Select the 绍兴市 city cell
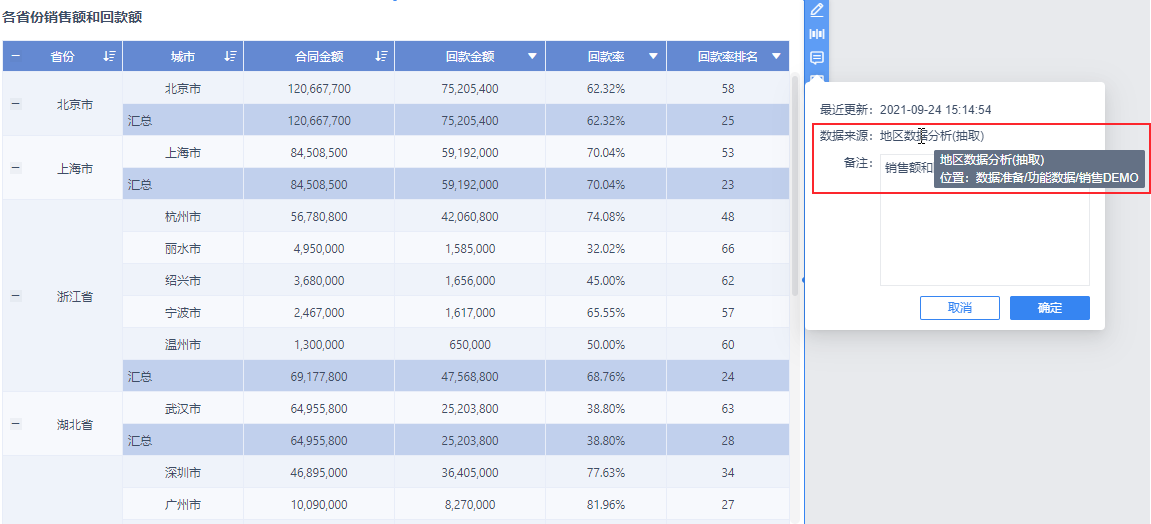1151x524 pixels. pos(184,280)
